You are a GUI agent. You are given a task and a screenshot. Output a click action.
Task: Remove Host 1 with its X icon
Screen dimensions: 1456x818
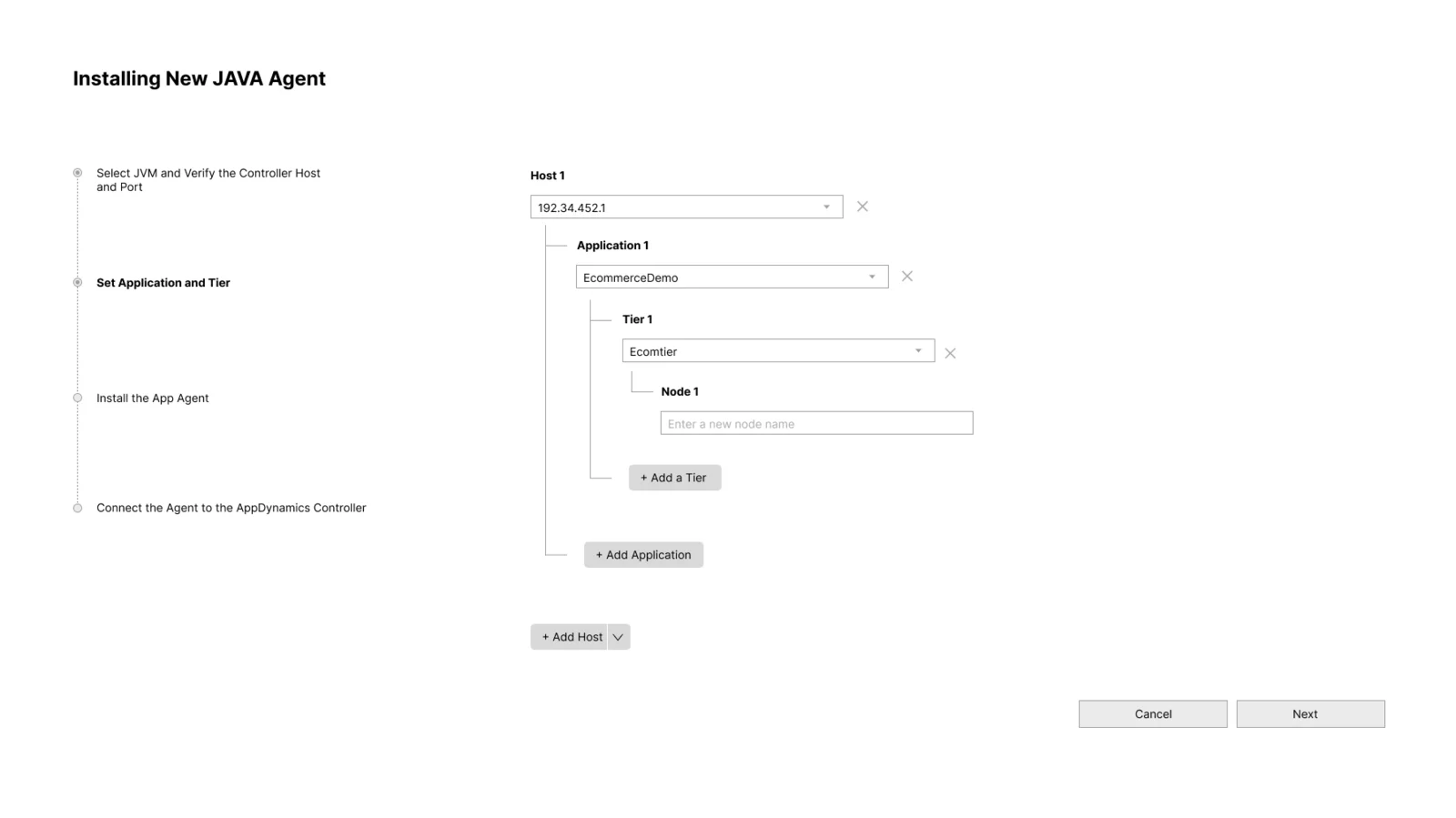pos(862,207)
